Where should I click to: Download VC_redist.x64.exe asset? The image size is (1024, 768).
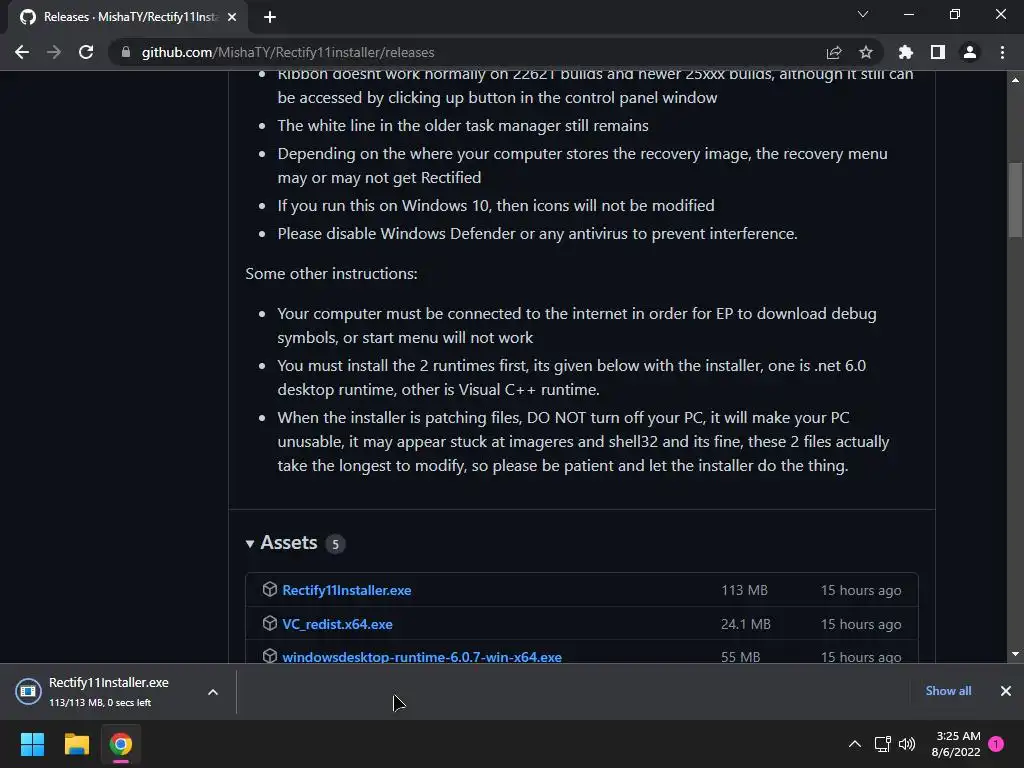point(337,624)
